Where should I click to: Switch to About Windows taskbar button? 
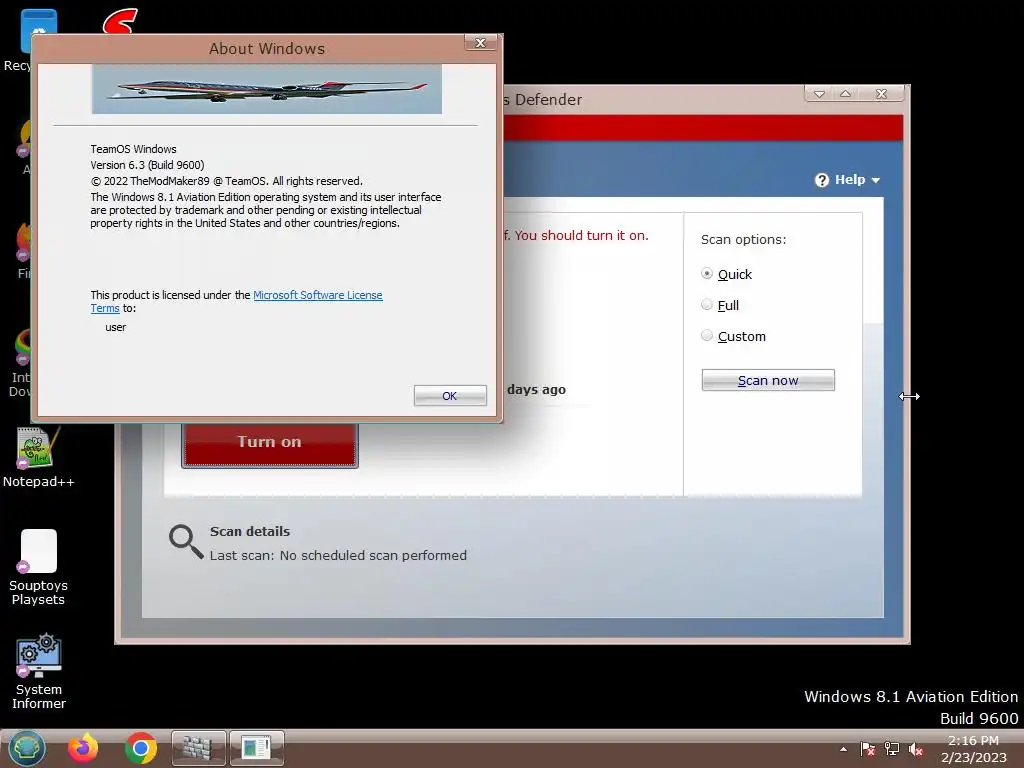[x=257, y=748]
